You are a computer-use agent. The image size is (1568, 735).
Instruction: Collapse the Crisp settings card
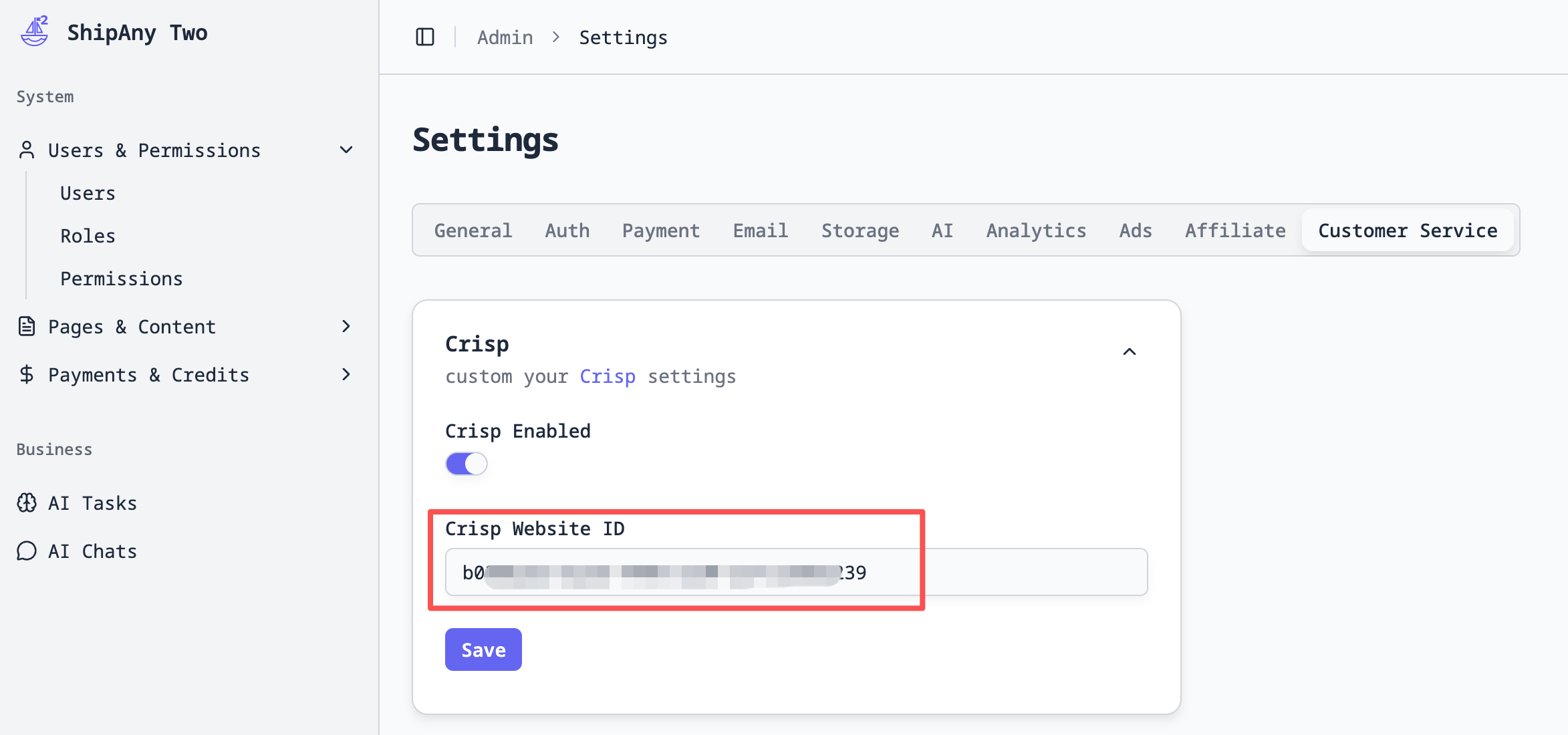1130,352
